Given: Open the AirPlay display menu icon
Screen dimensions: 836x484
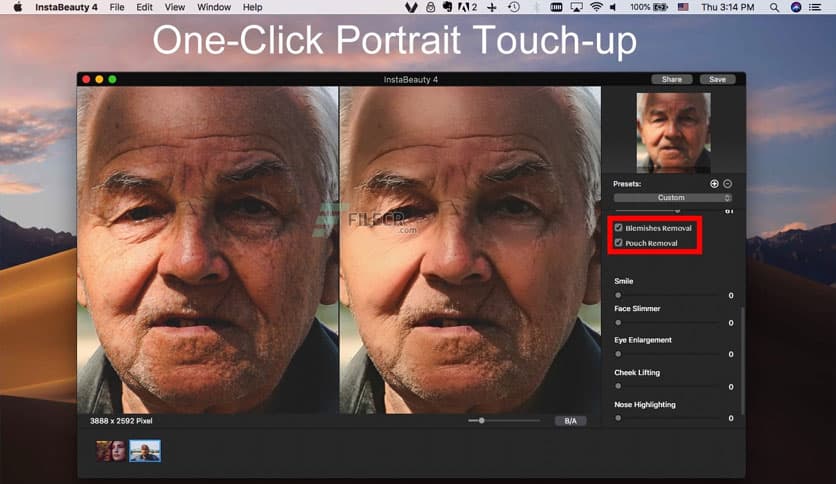Looking at the screenshot, I should (x=576, y=7).
